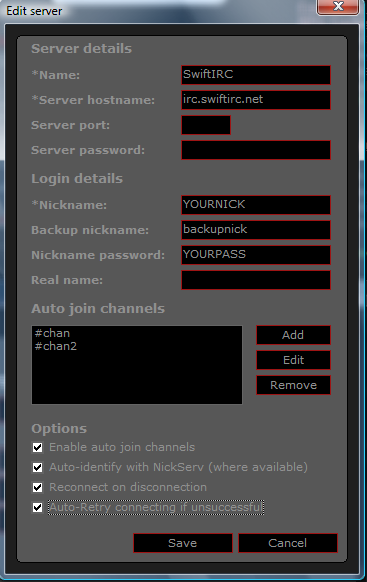Click the Nickname field showing YOURNICK
Image resolution: width=367 pixels, height=582 pixels.
point(256,205)
